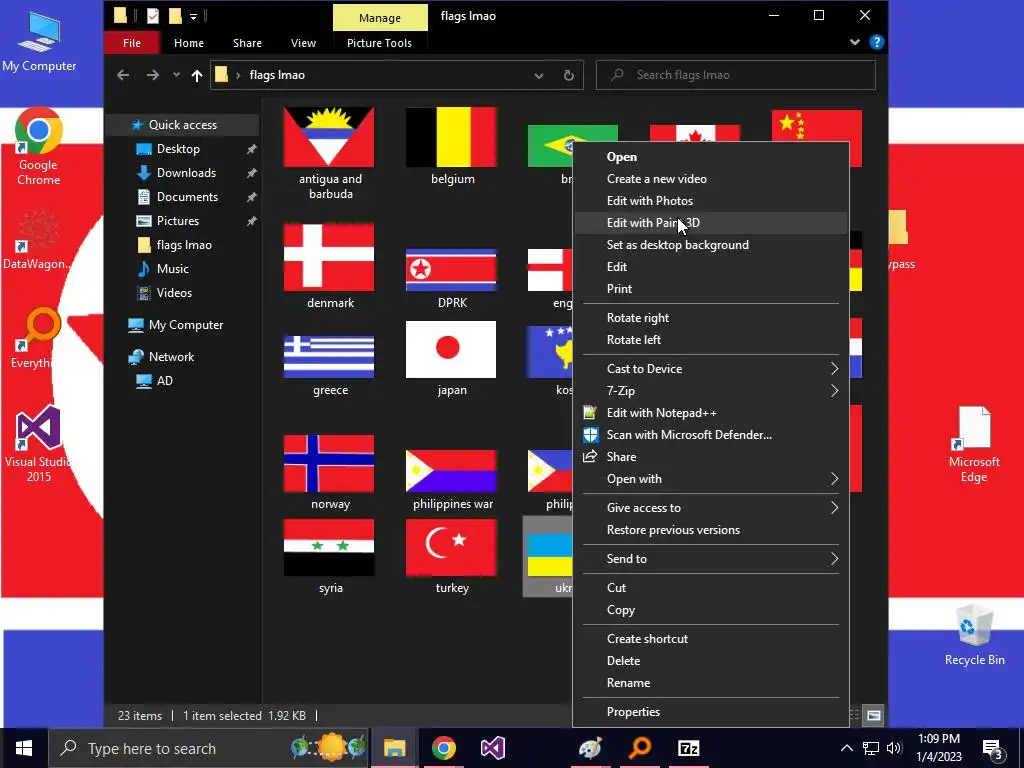Go back with the back arrow
Image resolution: width=1024 pixels, height=768 pixels.
tap(123, 75)
